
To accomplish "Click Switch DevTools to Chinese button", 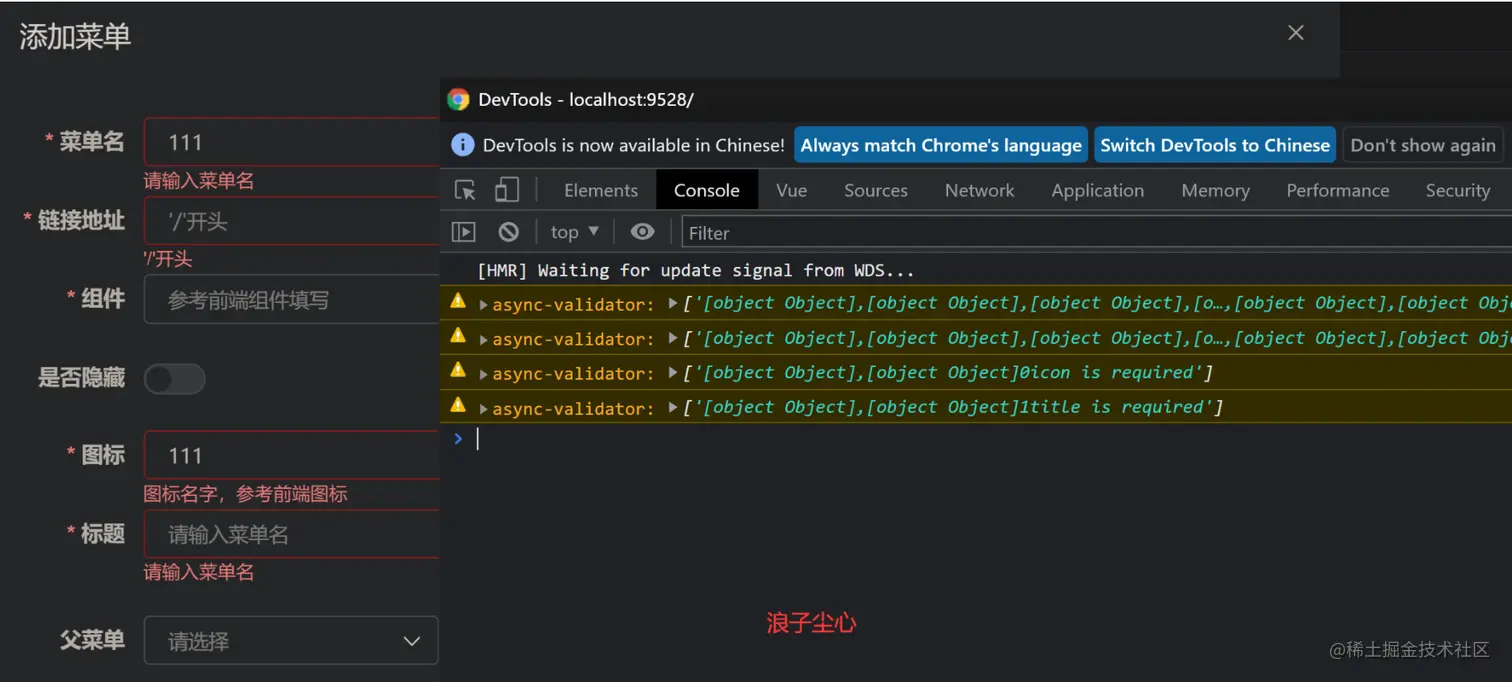I will click(1215, 145).
